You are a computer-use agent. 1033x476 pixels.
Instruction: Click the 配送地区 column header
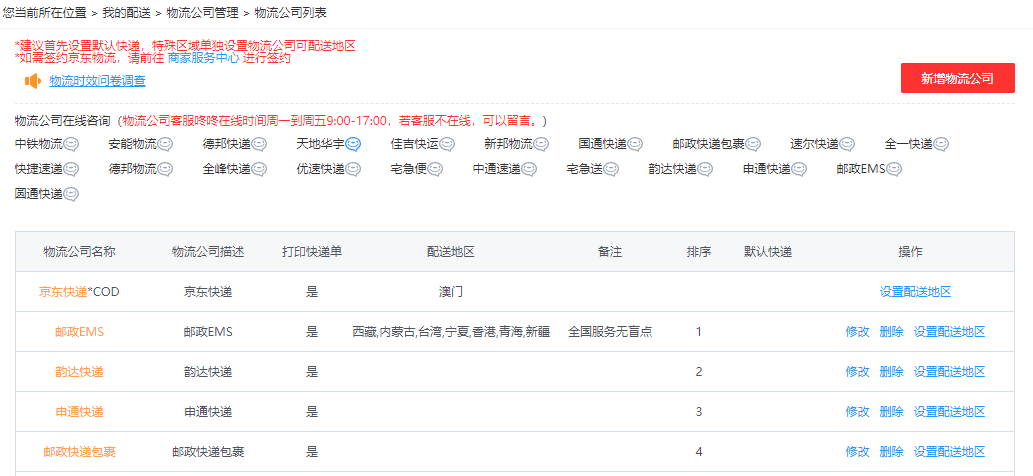pyautogui.click(x=451, y=251)
